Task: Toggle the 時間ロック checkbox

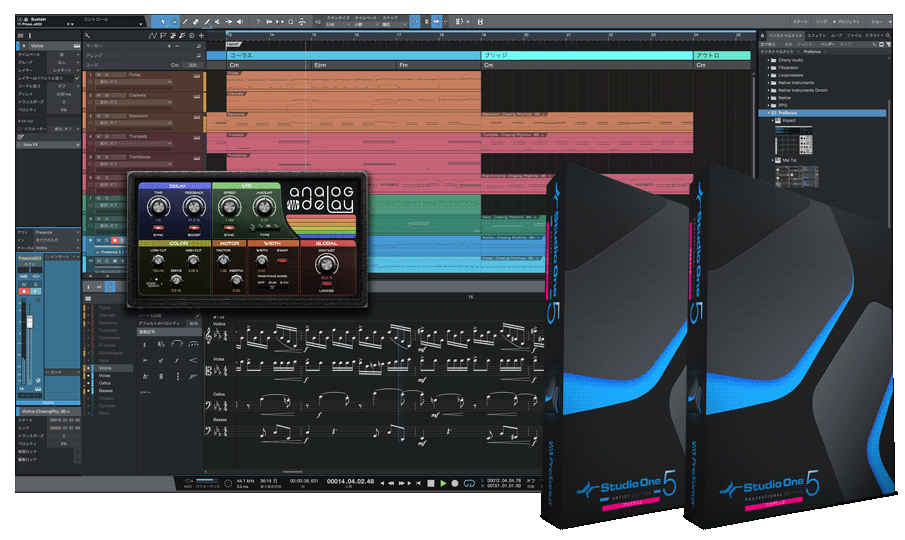Action: click(x=77, y=452)
